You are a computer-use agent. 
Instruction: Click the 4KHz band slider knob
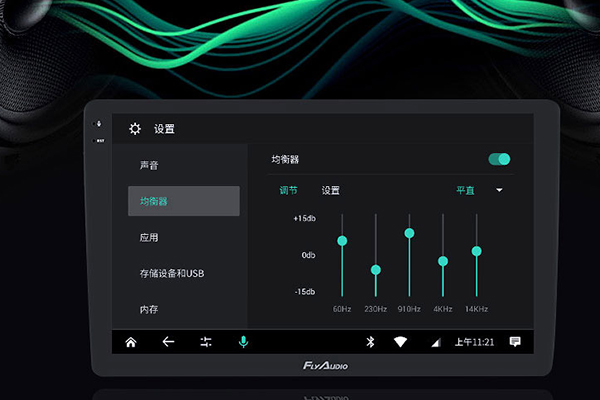443,261
